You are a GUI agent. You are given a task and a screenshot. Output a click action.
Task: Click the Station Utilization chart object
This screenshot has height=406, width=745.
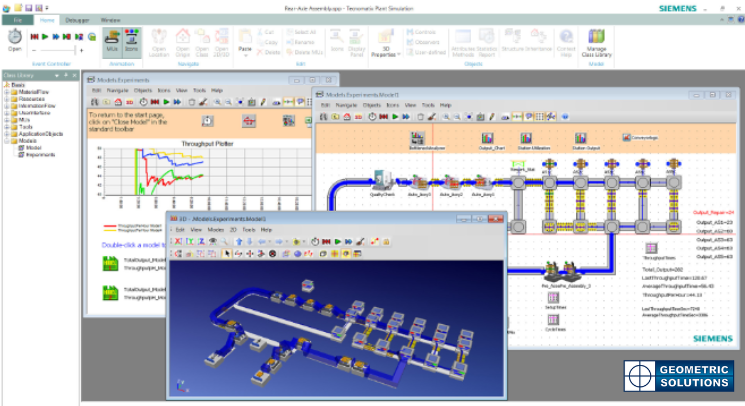coord(526,138)
